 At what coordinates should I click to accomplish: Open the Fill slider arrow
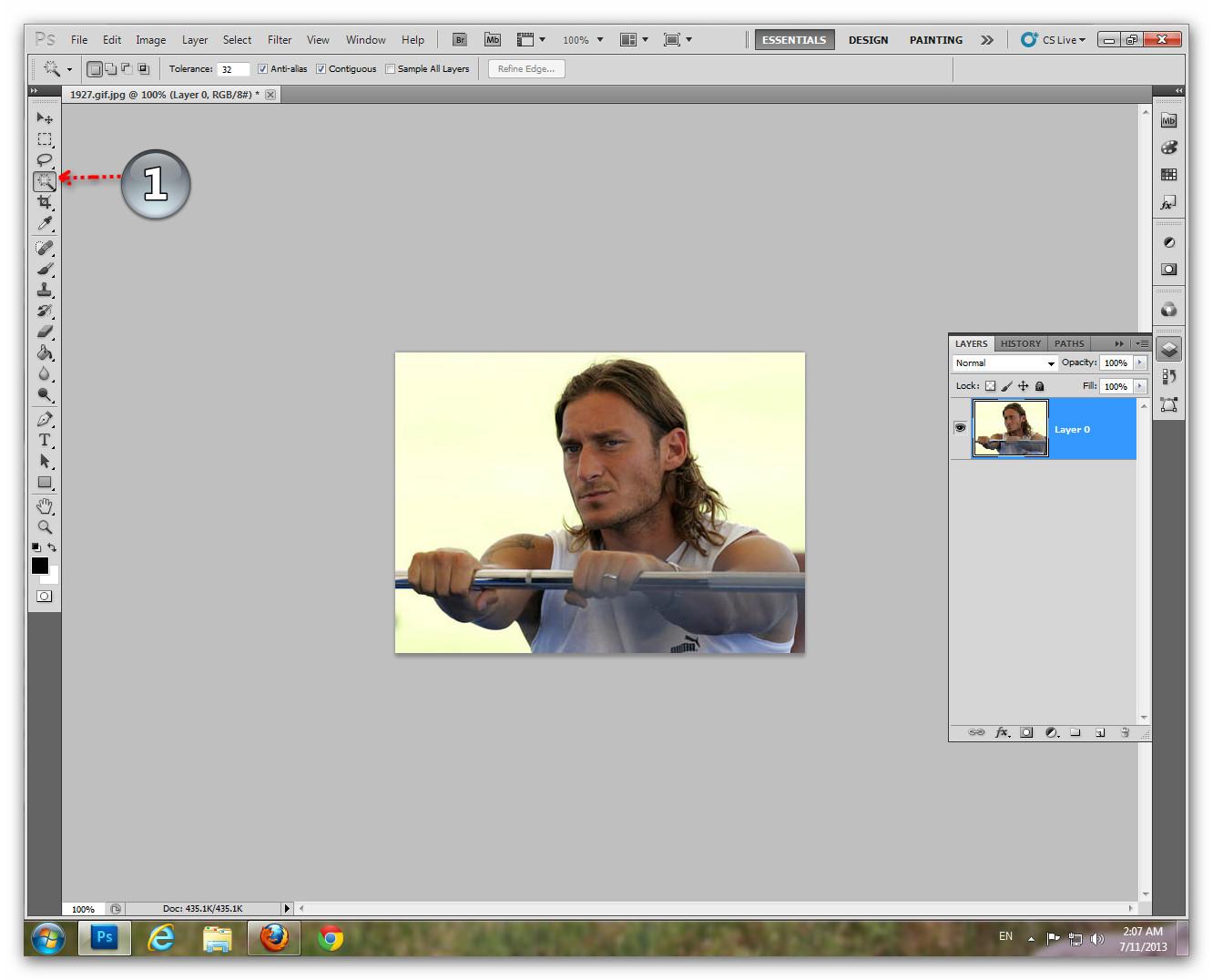tap(1139, 386)
